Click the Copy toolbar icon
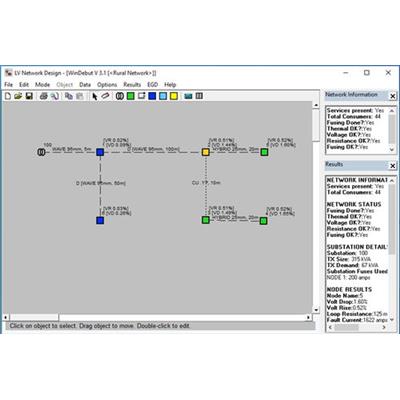 pos(69,96)
